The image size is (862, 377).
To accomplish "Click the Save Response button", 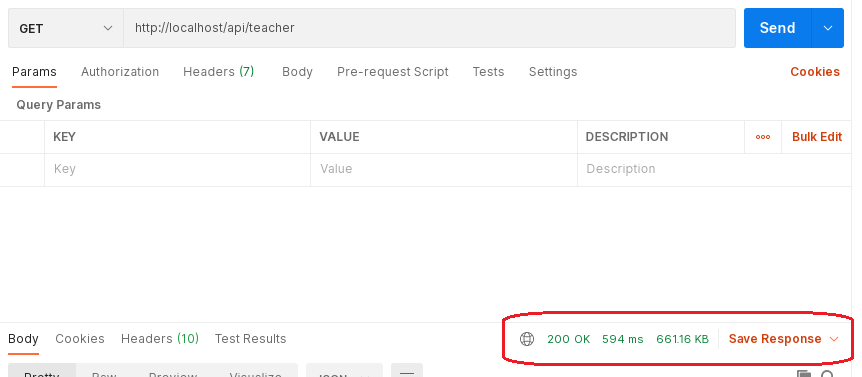I will coord(775,339).
